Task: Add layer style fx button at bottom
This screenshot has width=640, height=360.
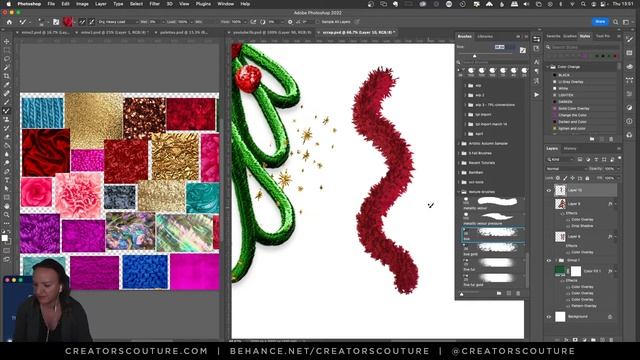Action: coord(566,339)
